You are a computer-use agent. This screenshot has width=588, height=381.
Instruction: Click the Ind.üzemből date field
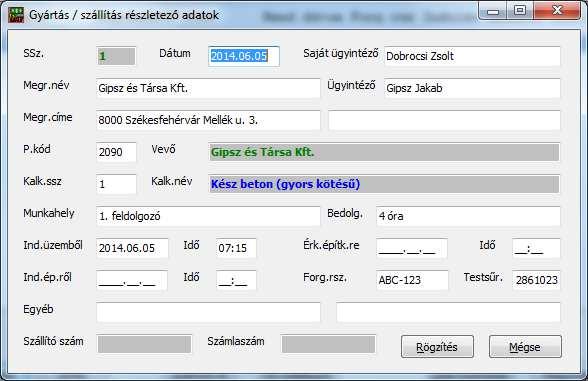click(x=132, y=248)
